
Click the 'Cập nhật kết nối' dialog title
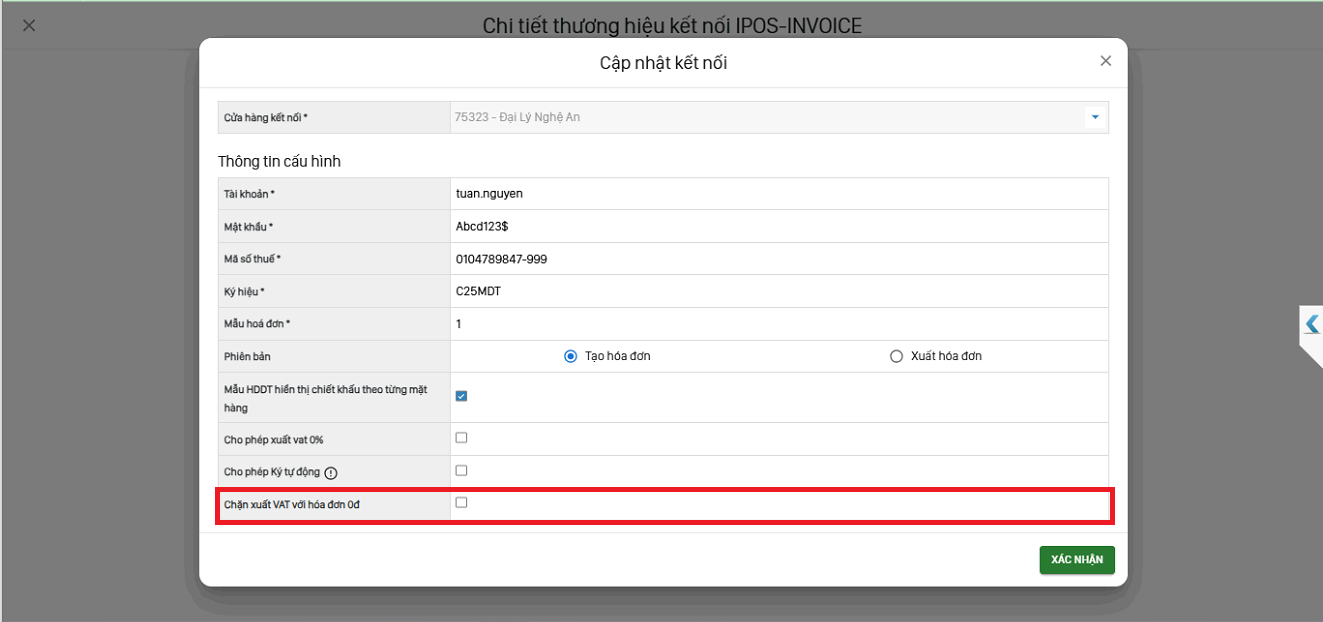[x=663, y=63]
